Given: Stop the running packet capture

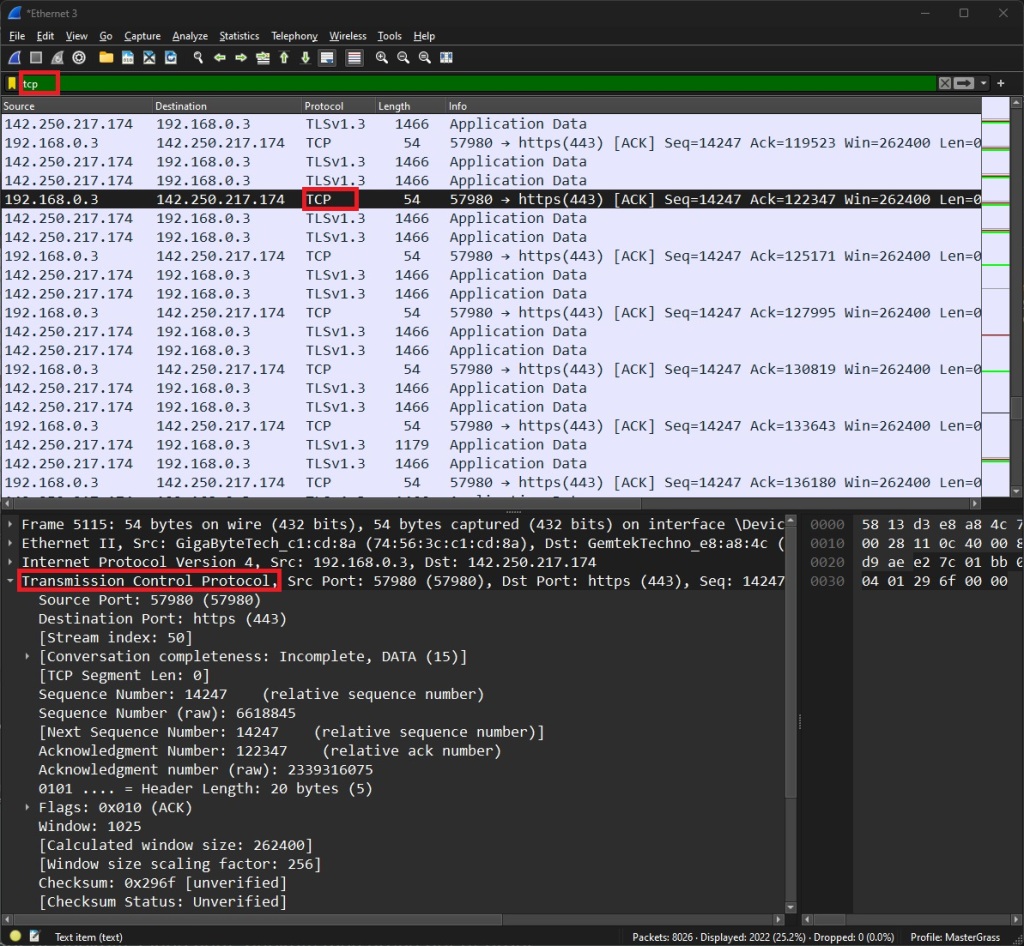Looking at the screenshot, I should (36, 58).
